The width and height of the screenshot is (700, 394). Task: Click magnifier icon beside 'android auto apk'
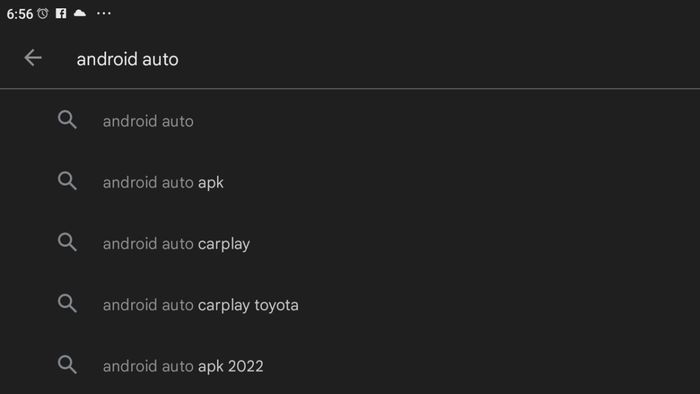tap(67, 181)
